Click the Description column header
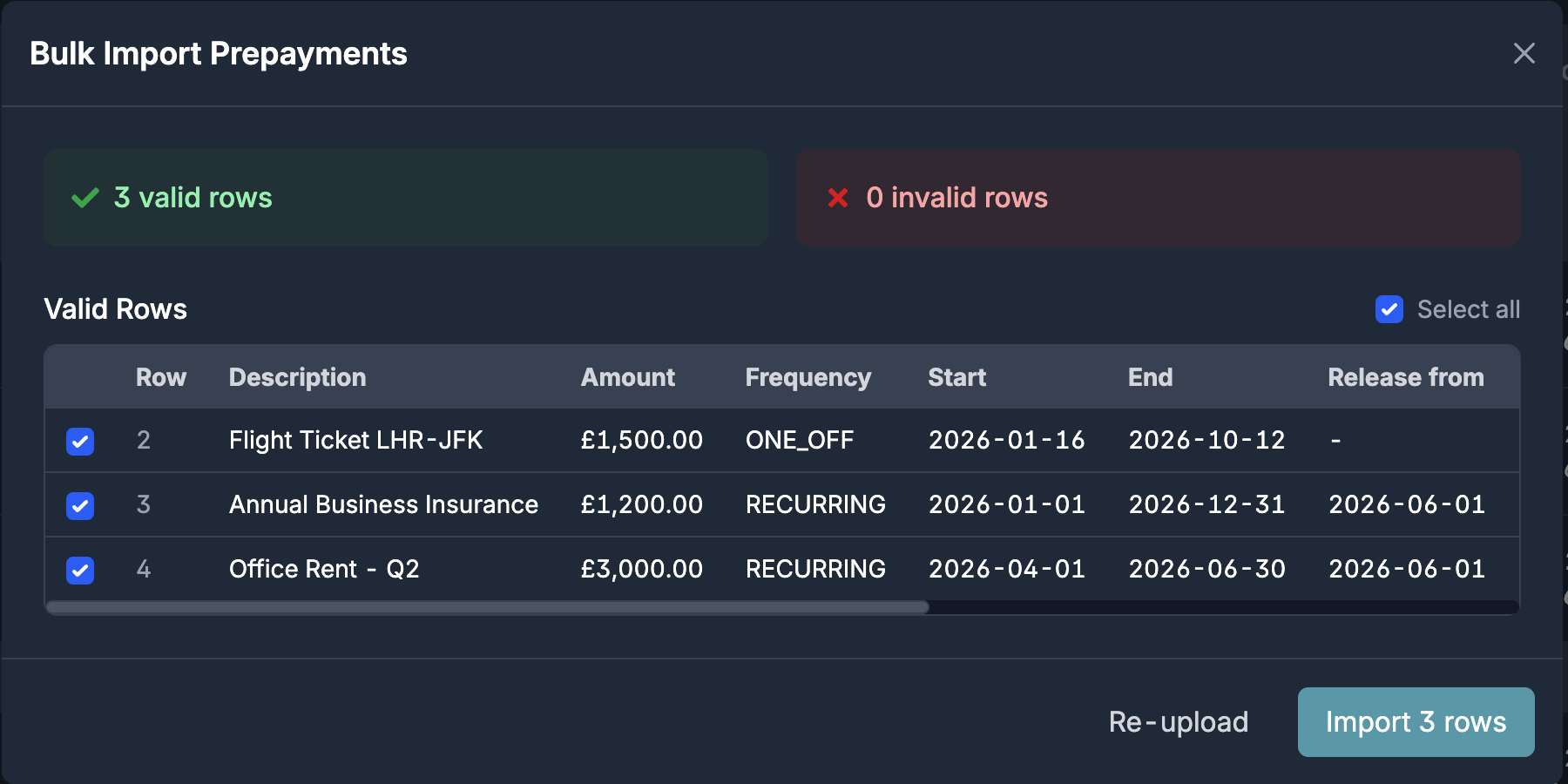 (297, 377)
